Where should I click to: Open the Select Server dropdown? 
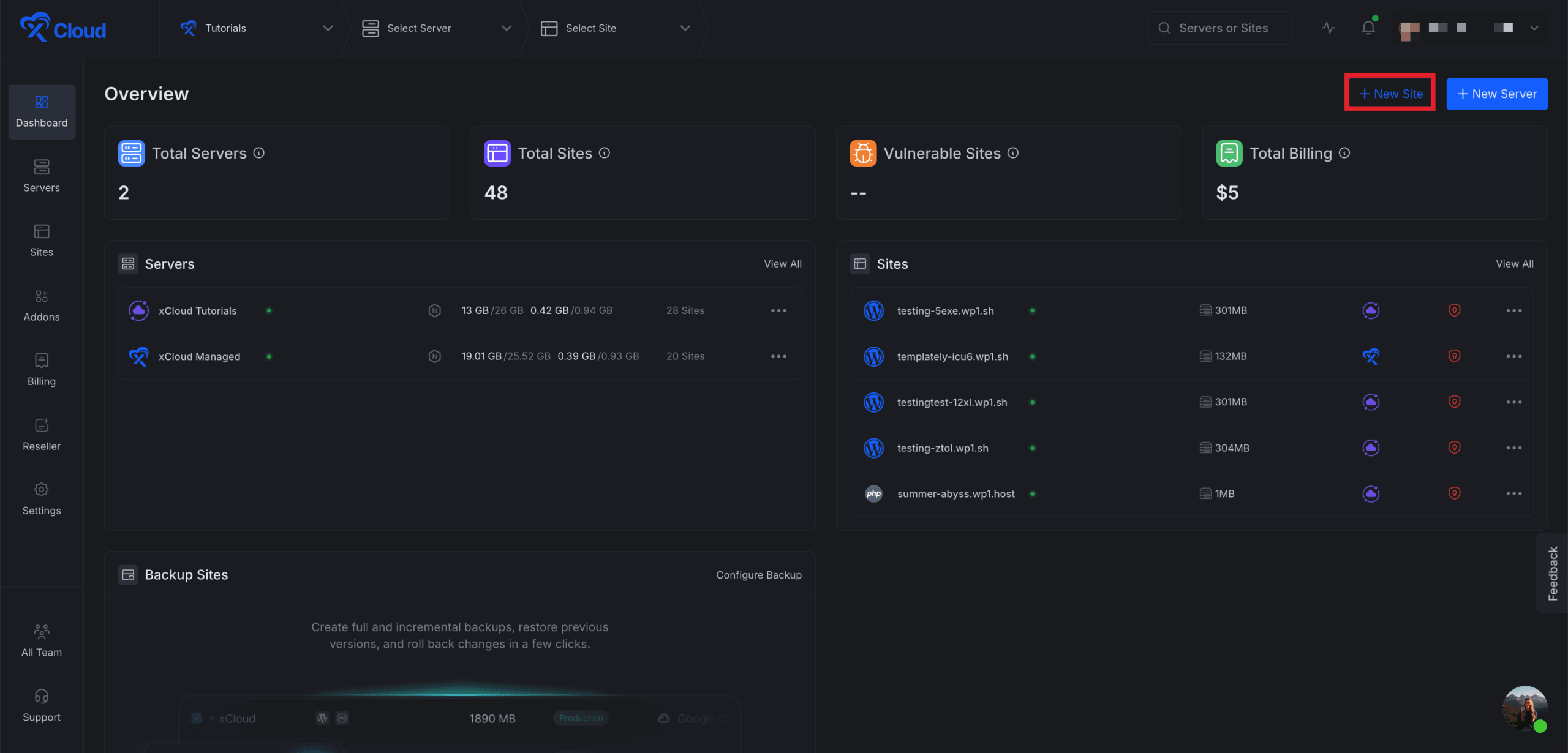pos(436,28)
